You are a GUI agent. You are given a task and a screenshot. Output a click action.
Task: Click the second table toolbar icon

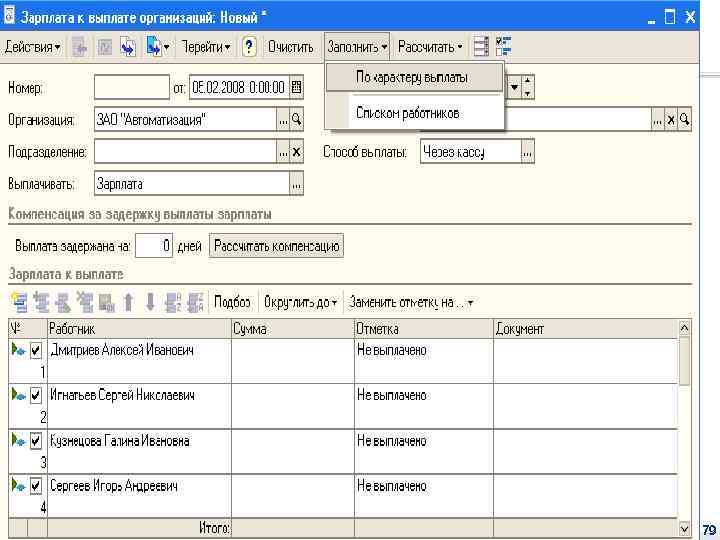[x=41, y=302]
